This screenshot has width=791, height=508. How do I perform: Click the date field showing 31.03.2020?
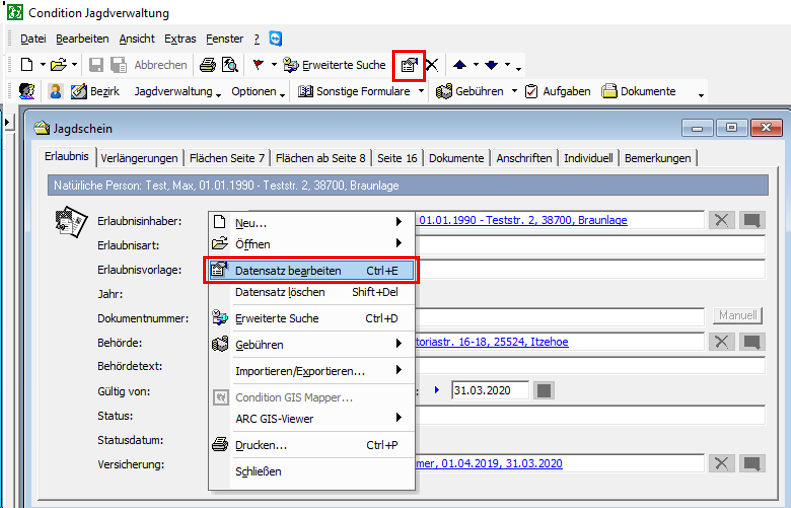coord(489,390)
